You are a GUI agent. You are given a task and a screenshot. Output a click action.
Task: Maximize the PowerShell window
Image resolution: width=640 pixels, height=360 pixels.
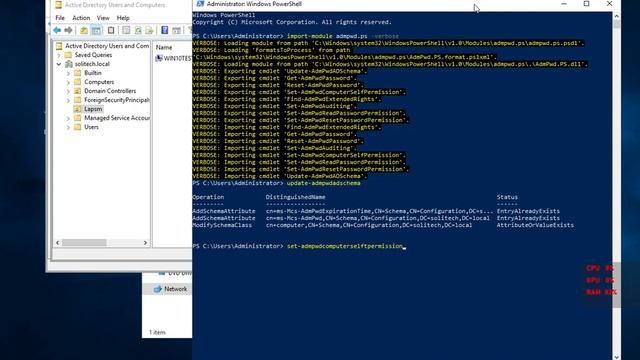click(x=587, y=4)
